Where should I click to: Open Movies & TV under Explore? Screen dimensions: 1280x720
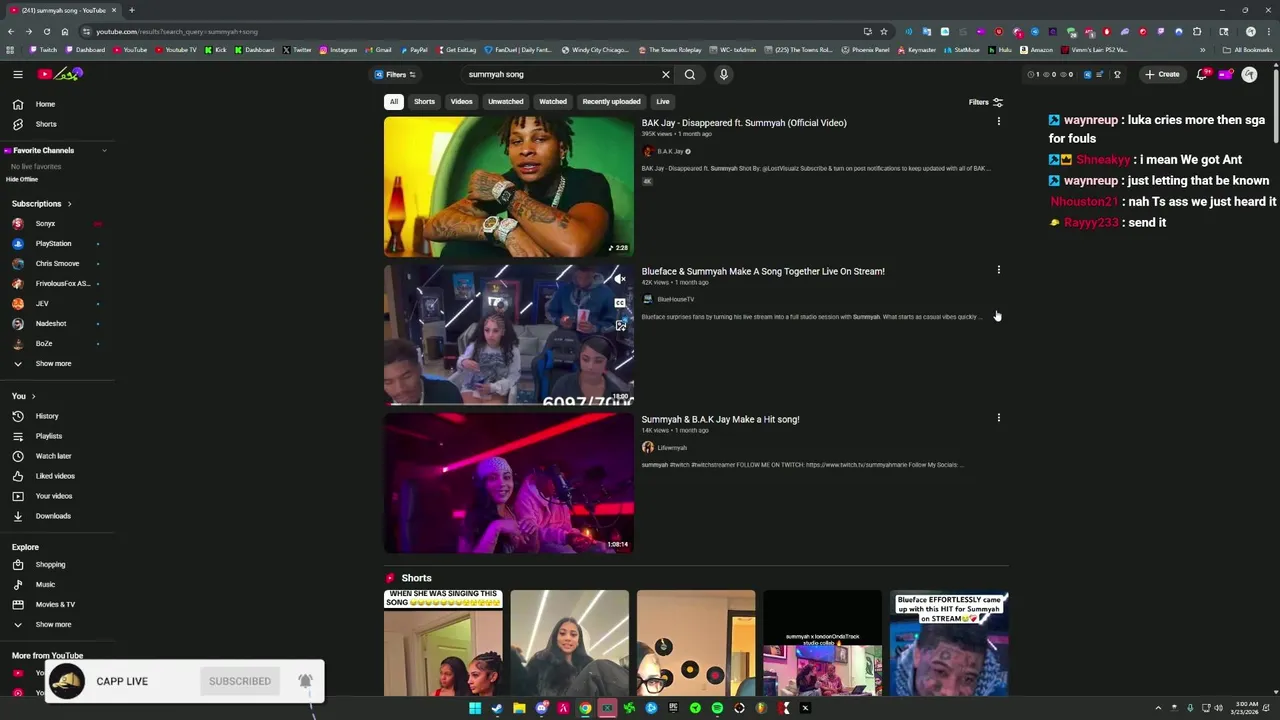[57, 605]
